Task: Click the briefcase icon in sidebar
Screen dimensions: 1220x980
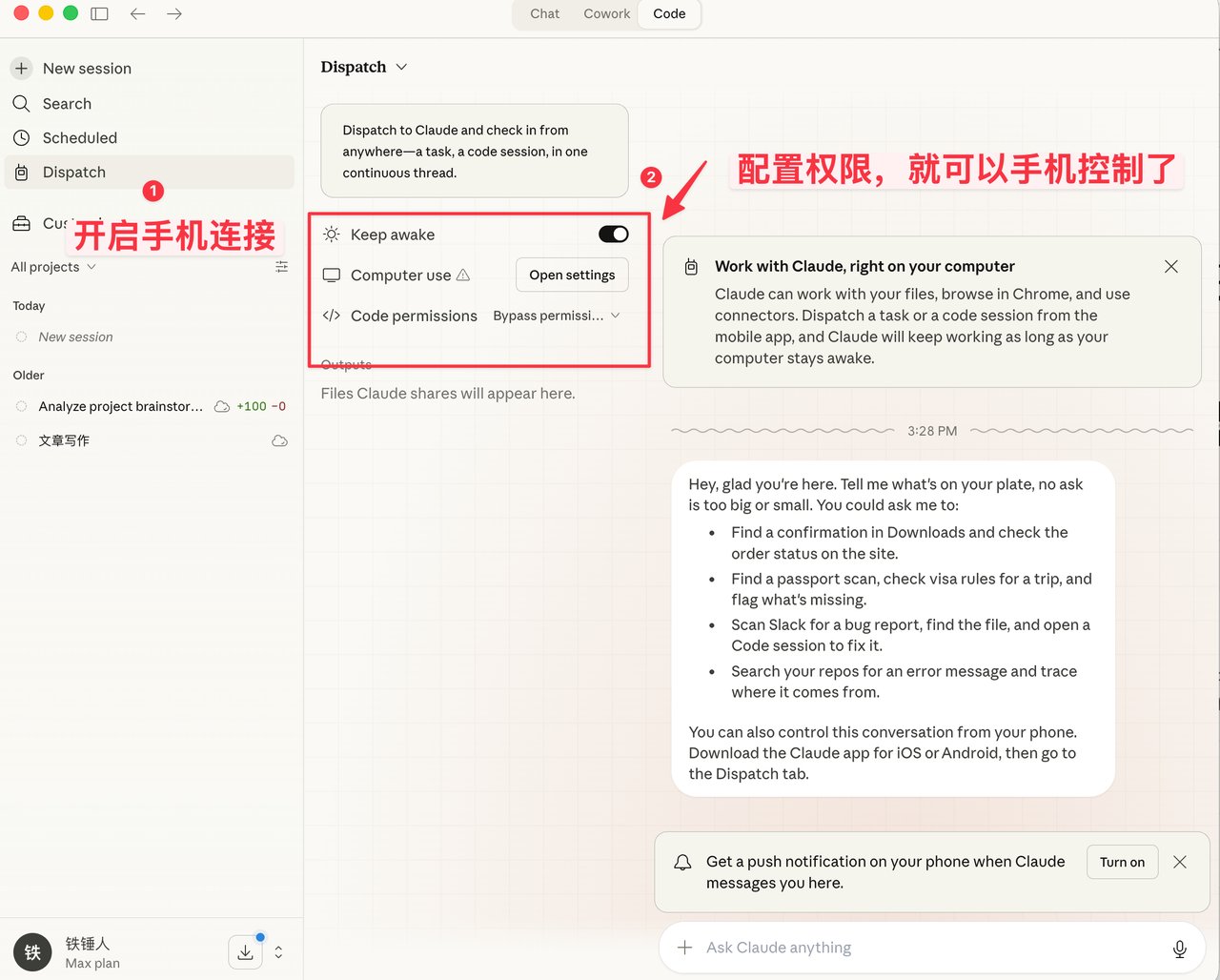Action: click(x=21, y=223)
